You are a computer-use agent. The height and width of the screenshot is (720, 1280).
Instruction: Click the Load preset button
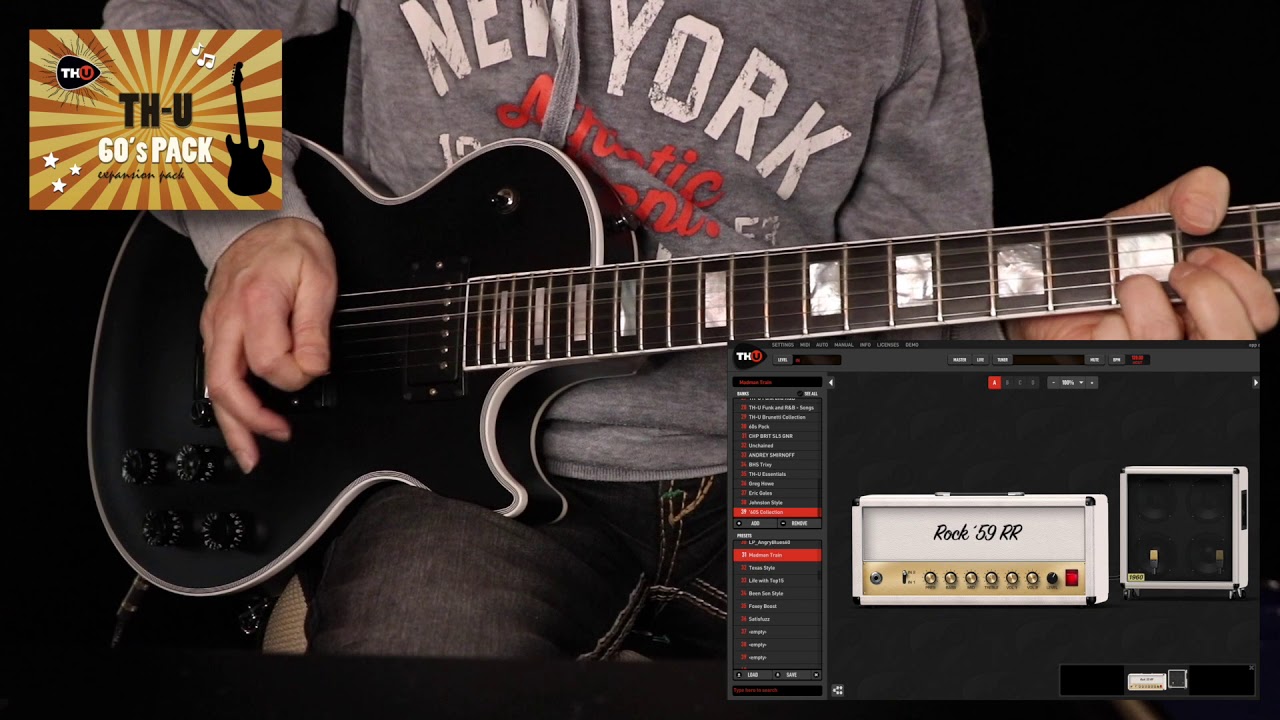coord(753,675)
